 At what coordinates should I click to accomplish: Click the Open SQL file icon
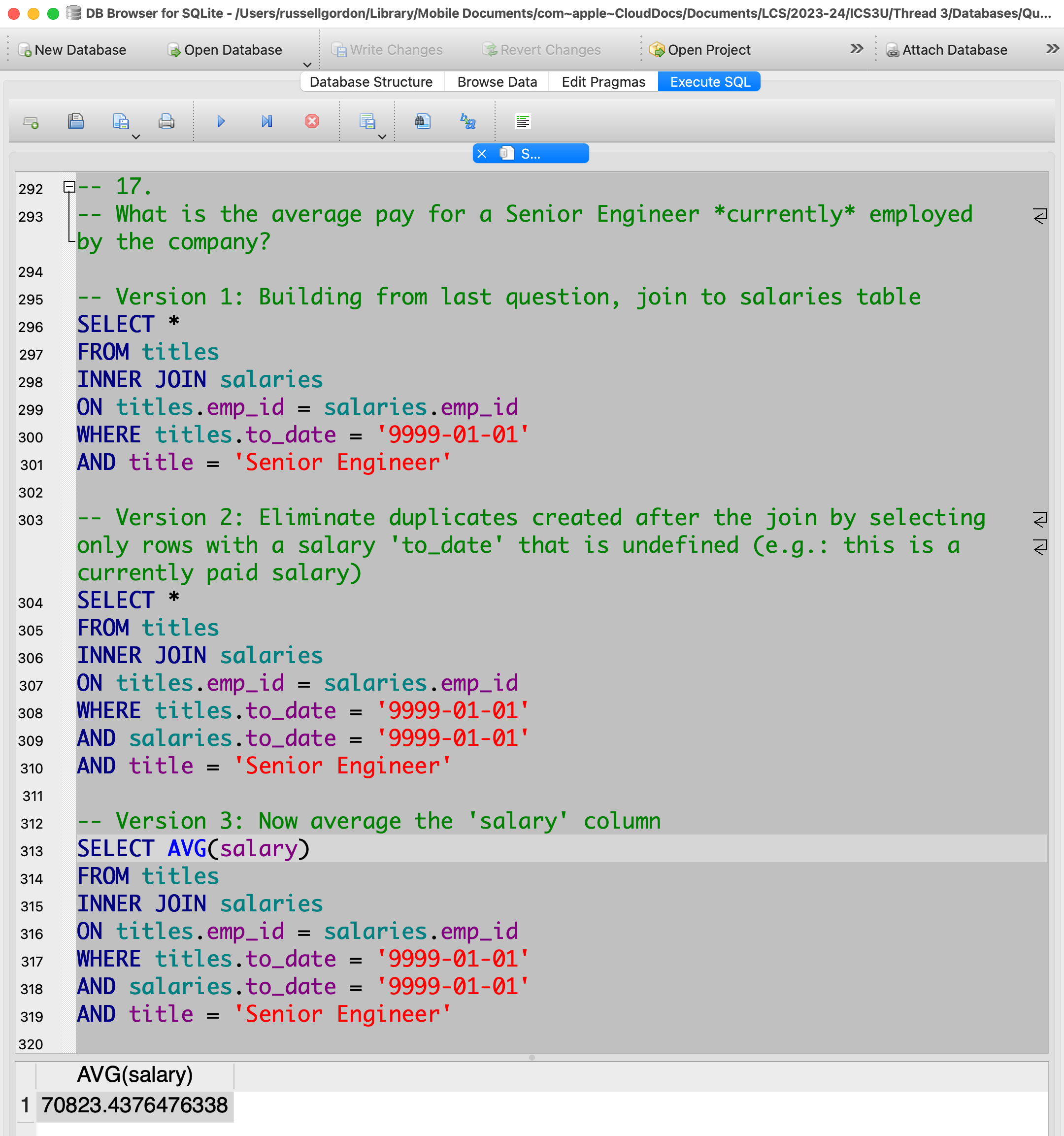75,122
